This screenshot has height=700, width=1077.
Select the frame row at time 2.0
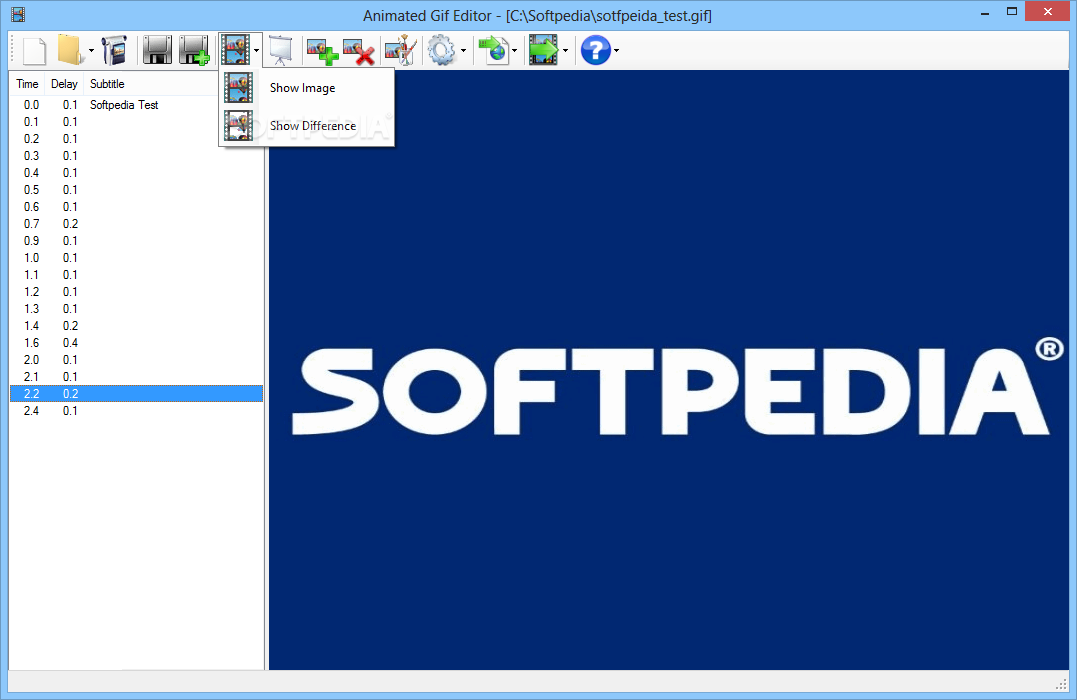pyautogui.click(x=136, y=360)
